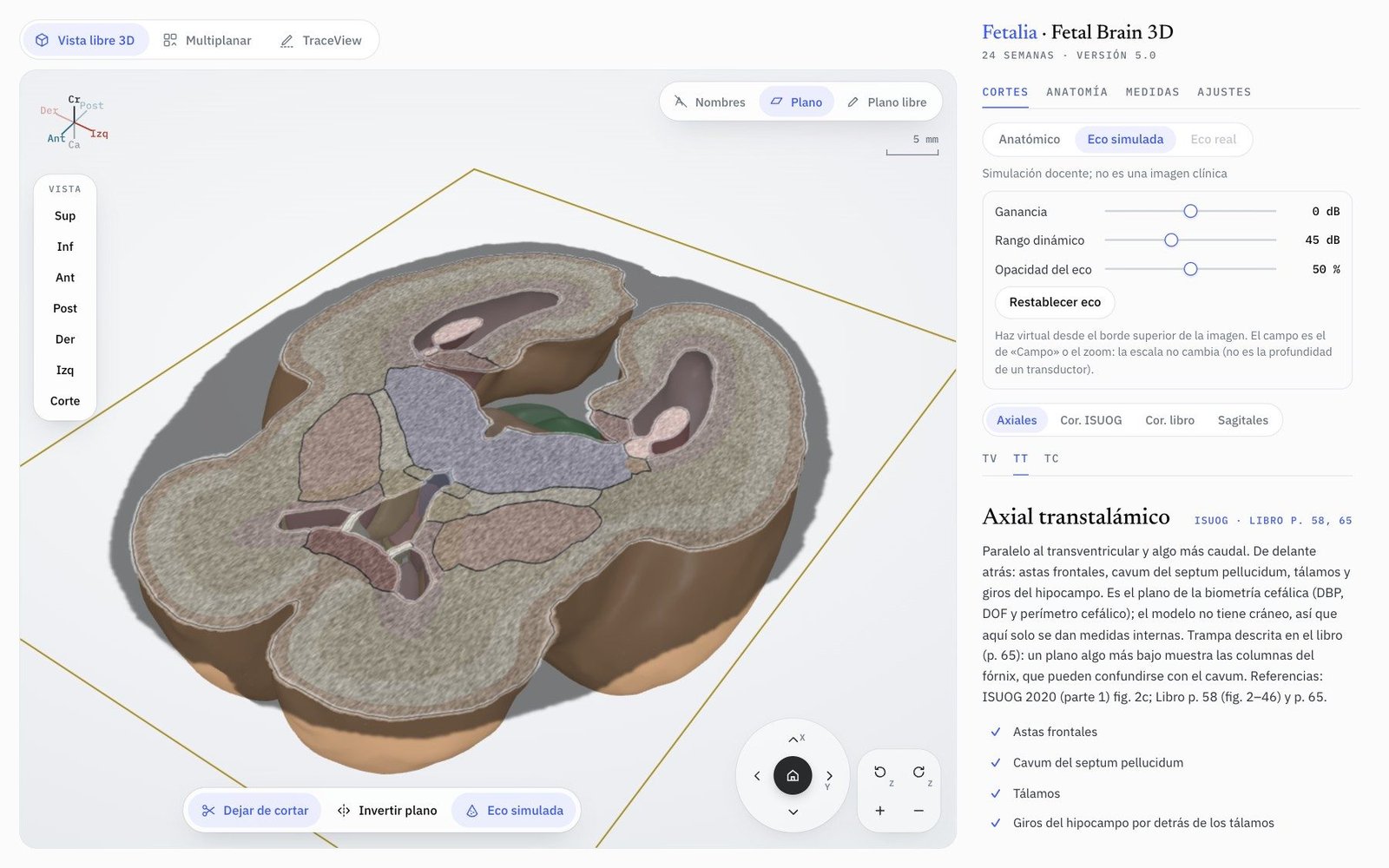Image resolution: width=1389 pixels, height=868 pixels.
Task: Switch to TV axial plane
Action: point(990,458)
